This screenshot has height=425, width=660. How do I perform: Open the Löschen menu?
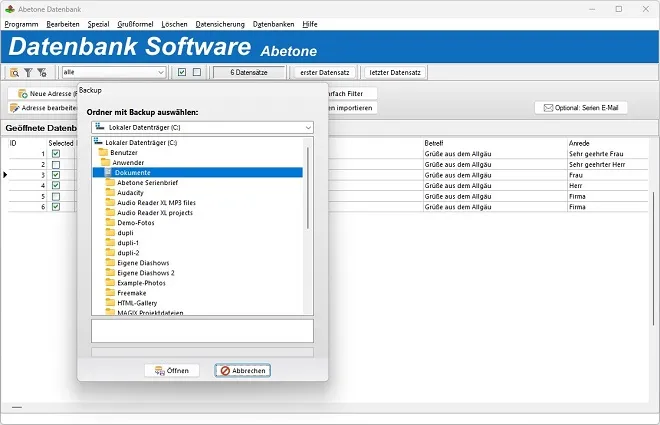point(174,24)
